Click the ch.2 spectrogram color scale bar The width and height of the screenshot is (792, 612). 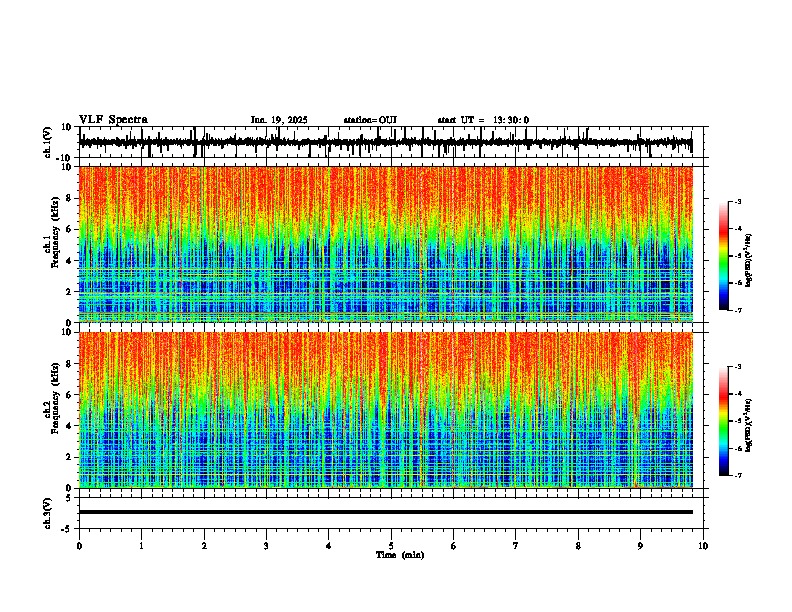pos(724,421)
